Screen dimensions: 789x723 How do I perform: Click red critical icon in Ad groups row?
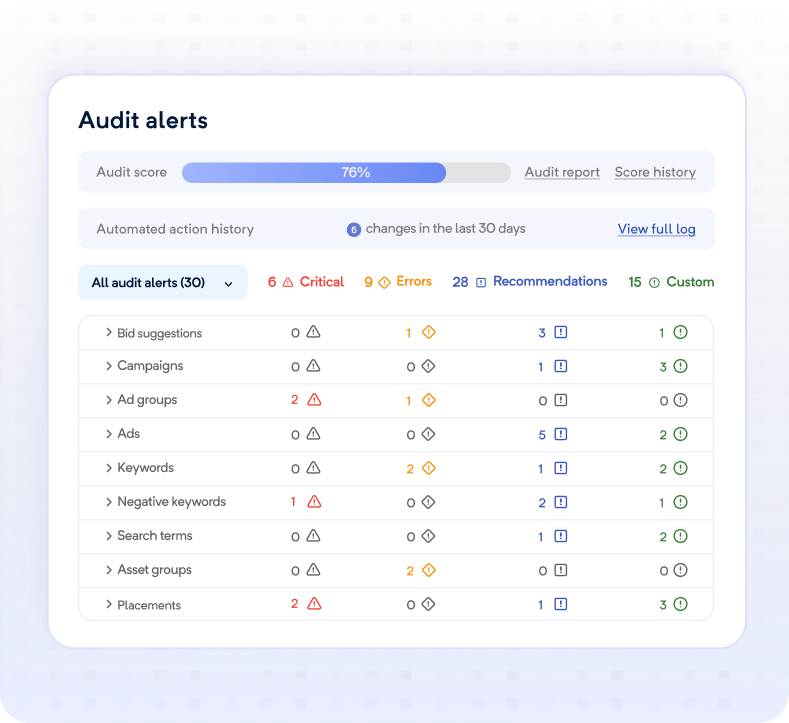pos(314,400)
